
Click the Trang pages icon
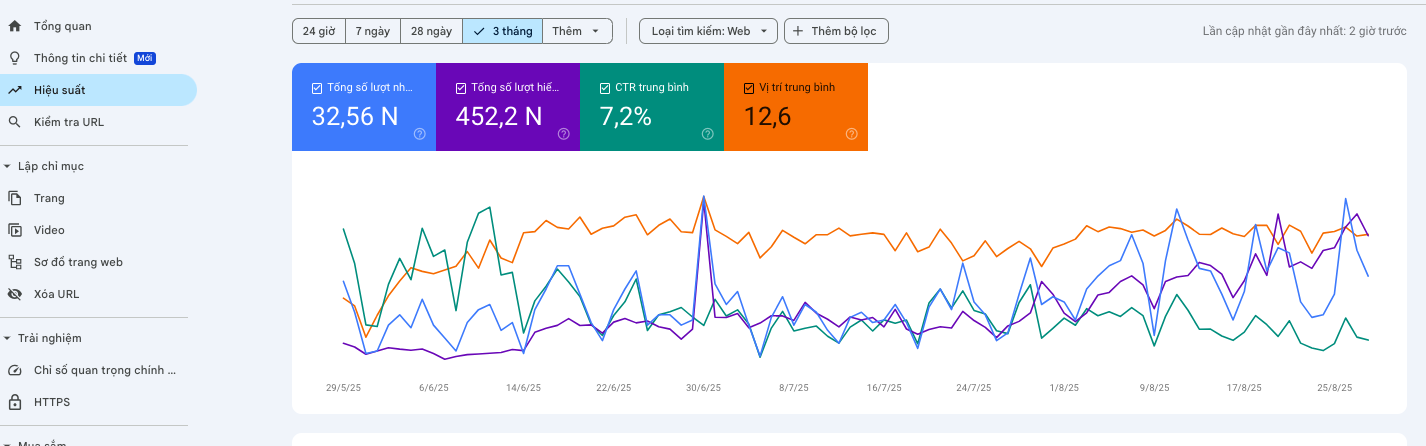(x=15, y=198)
